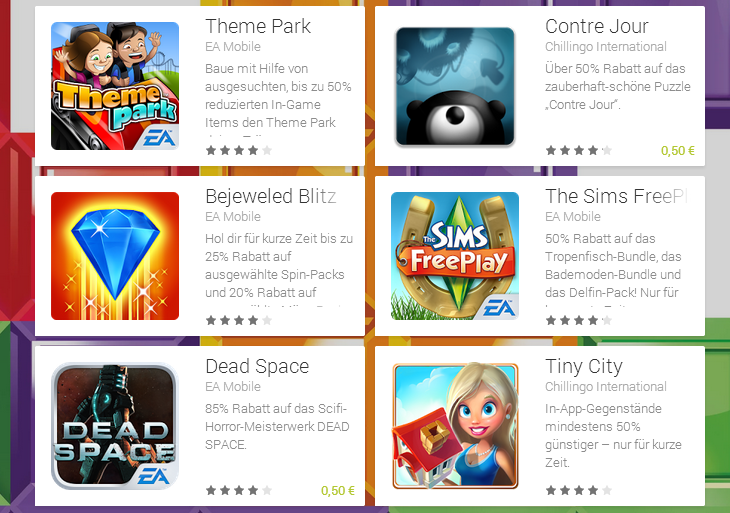Open the Contre Jour app icon
Screen dimensions: 730x513
[455, 86]
